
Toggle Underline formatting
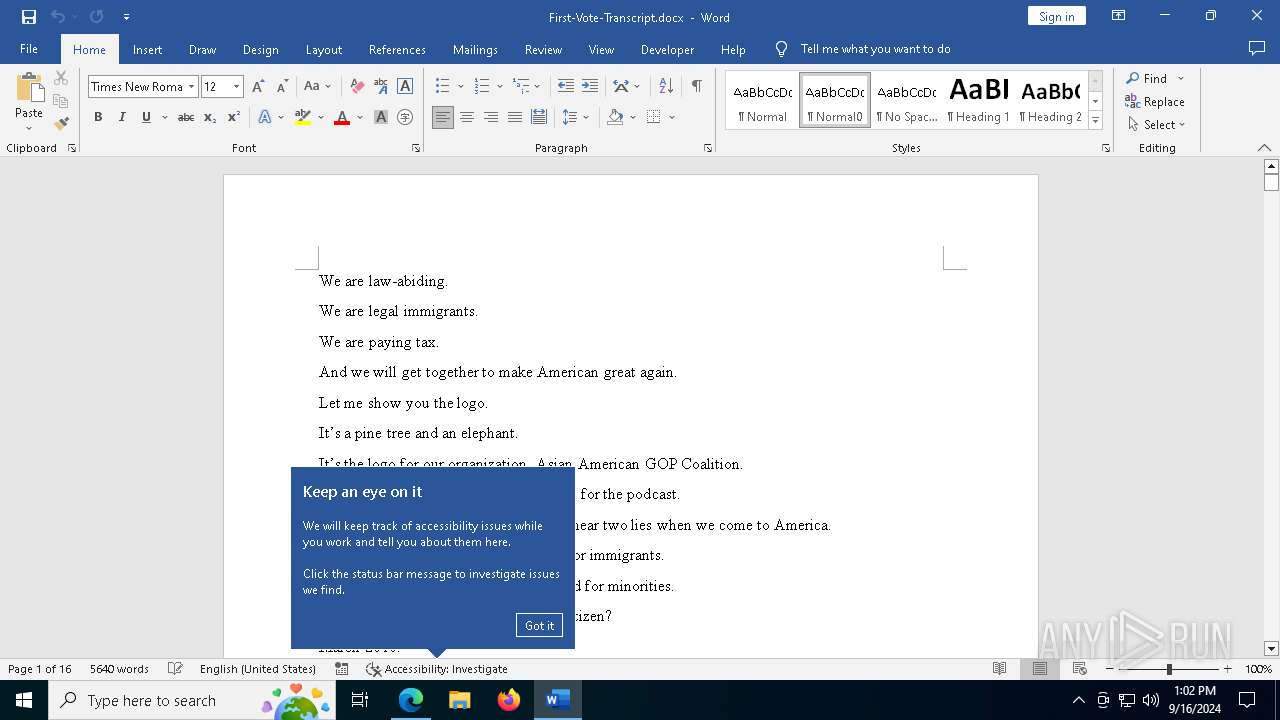coord(146,118)
